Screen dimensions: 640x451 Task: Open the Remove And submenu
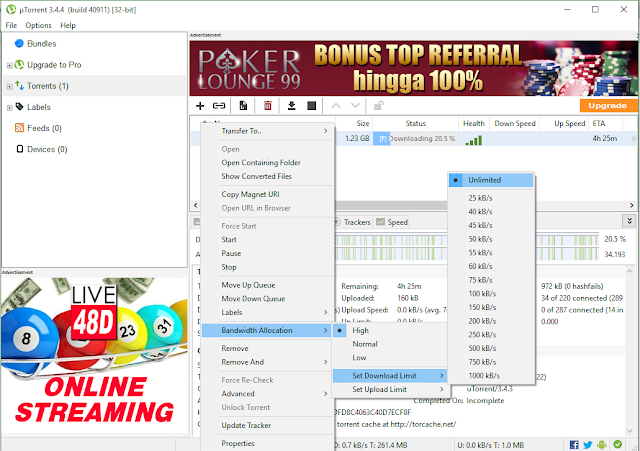(268, 362)
